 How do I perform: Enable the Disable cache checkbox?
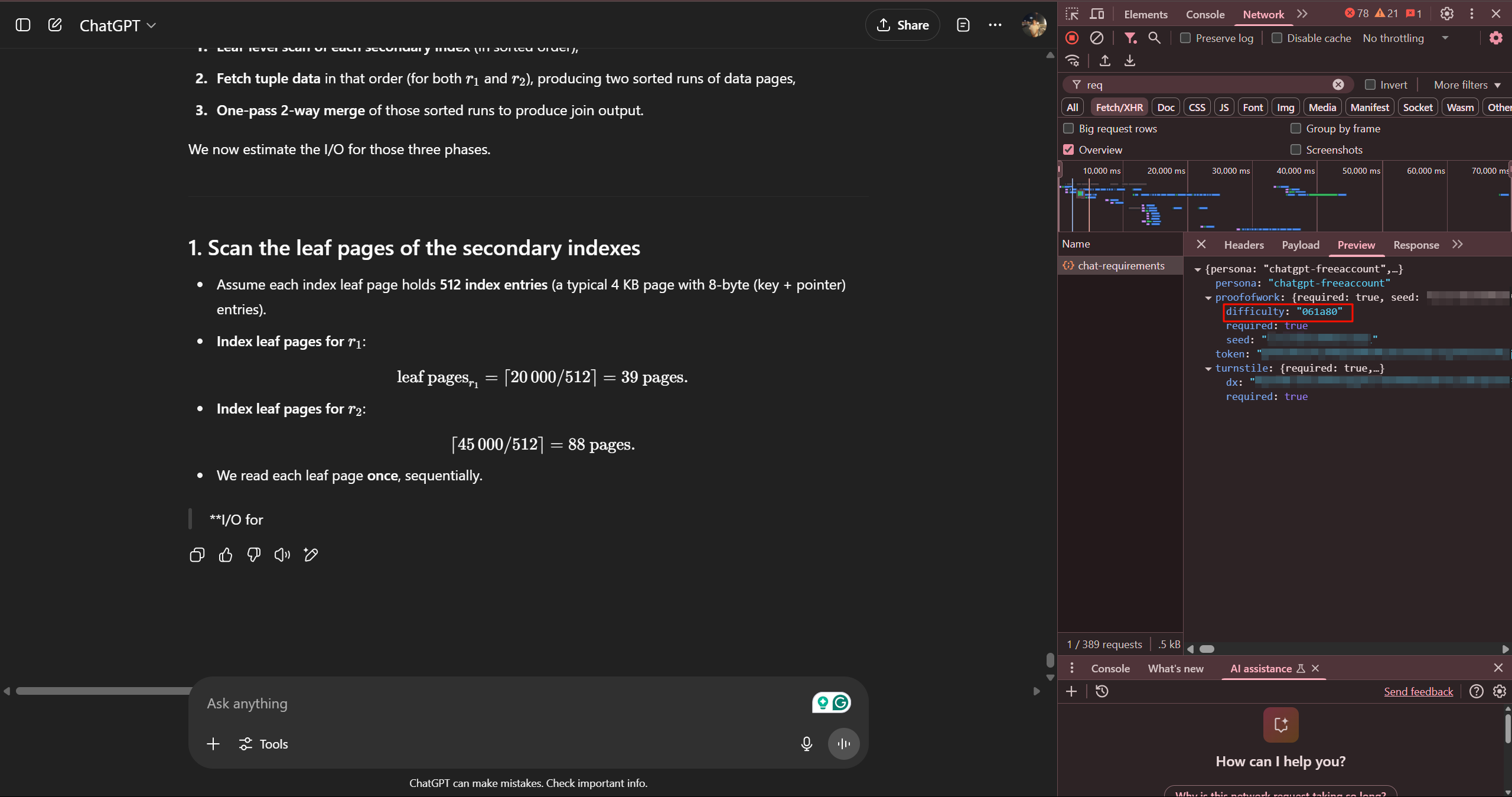(1276, 38)
